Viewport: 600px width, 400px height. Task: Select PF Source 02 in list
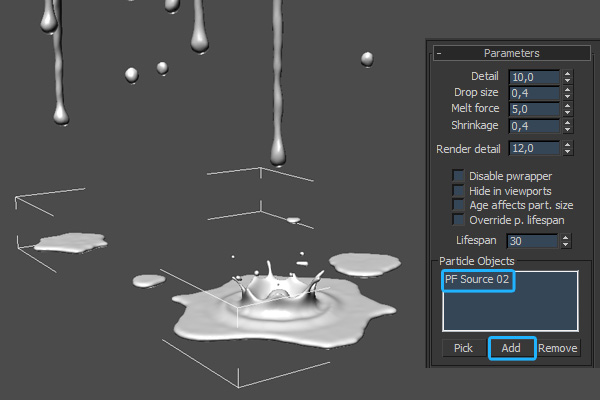coord(478,281)
